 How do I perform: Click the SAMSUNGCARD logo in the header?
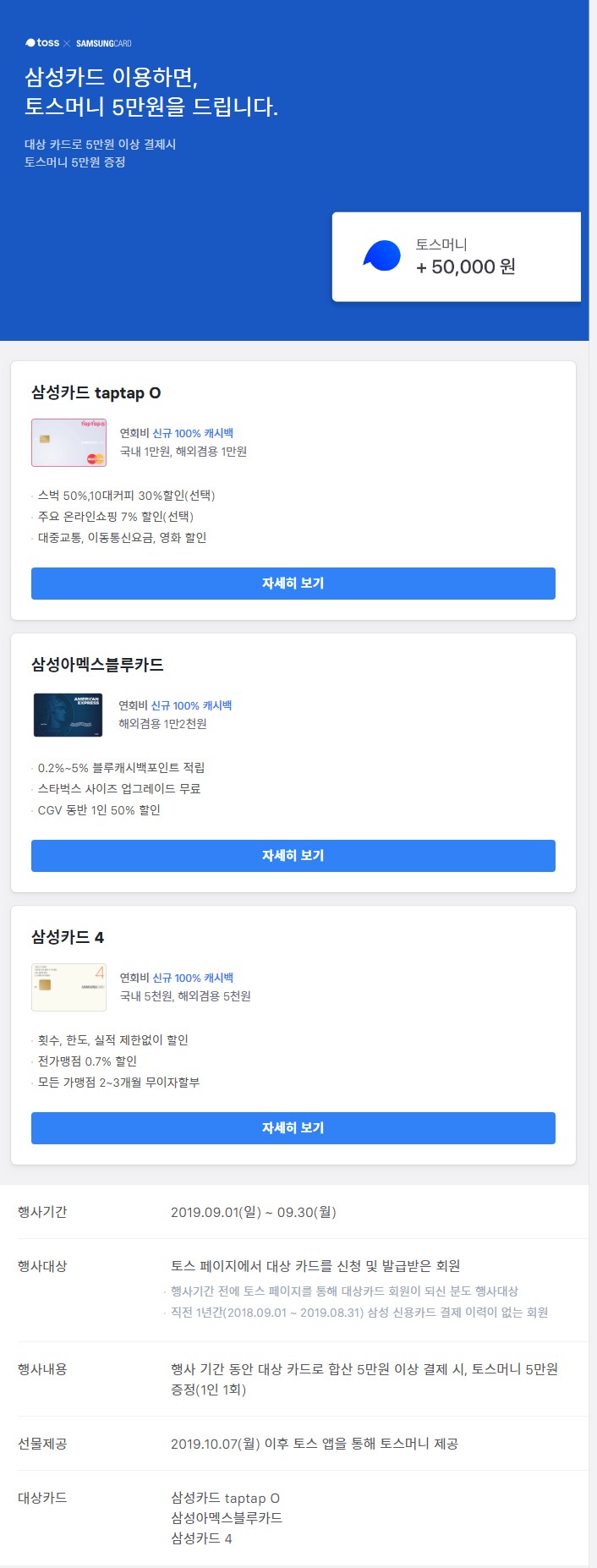pyautogui.click(x=107, y=41)
